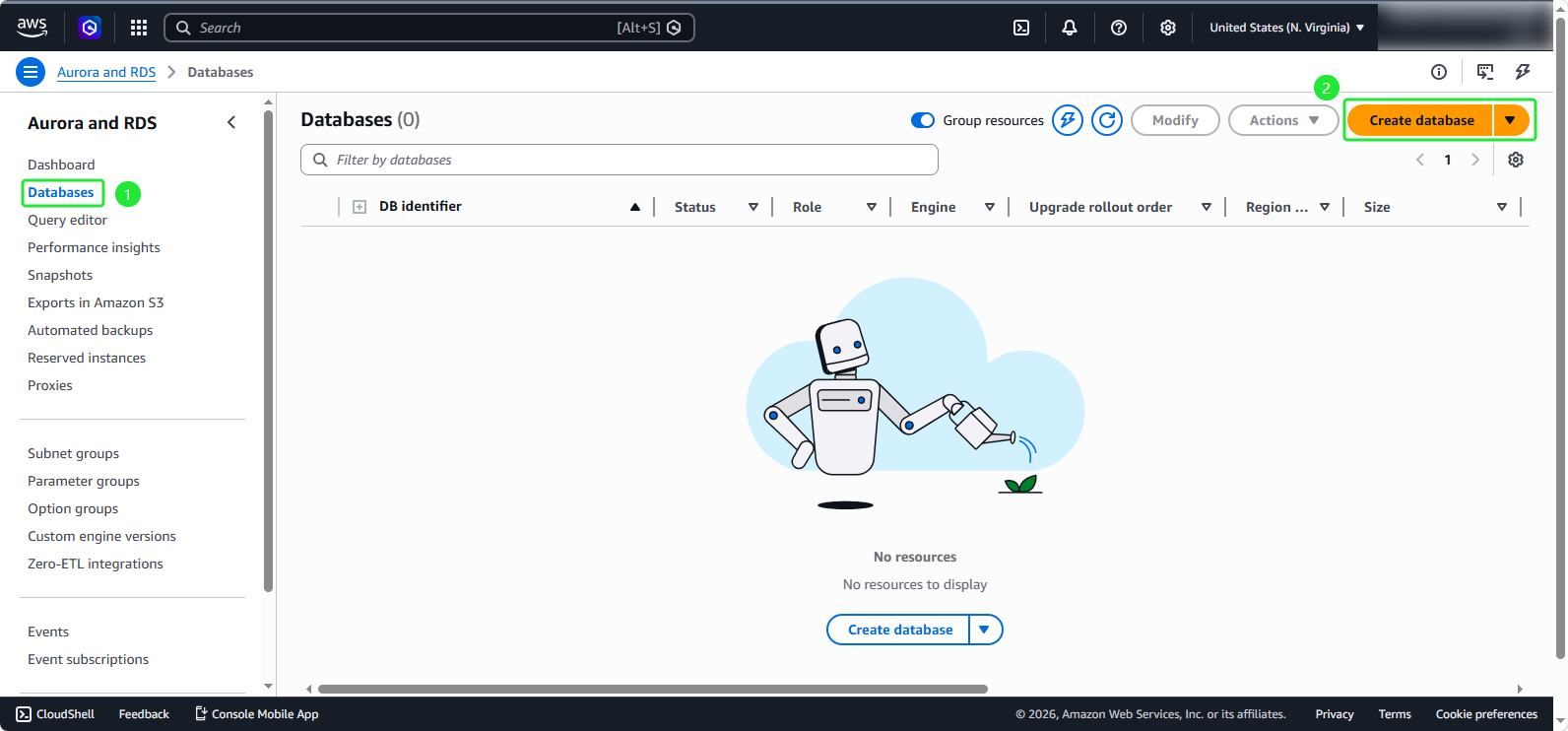Viewport: 1568px width, 731px height.
Task: Open the Terms link in footer
Action: tap(1395, 714)
